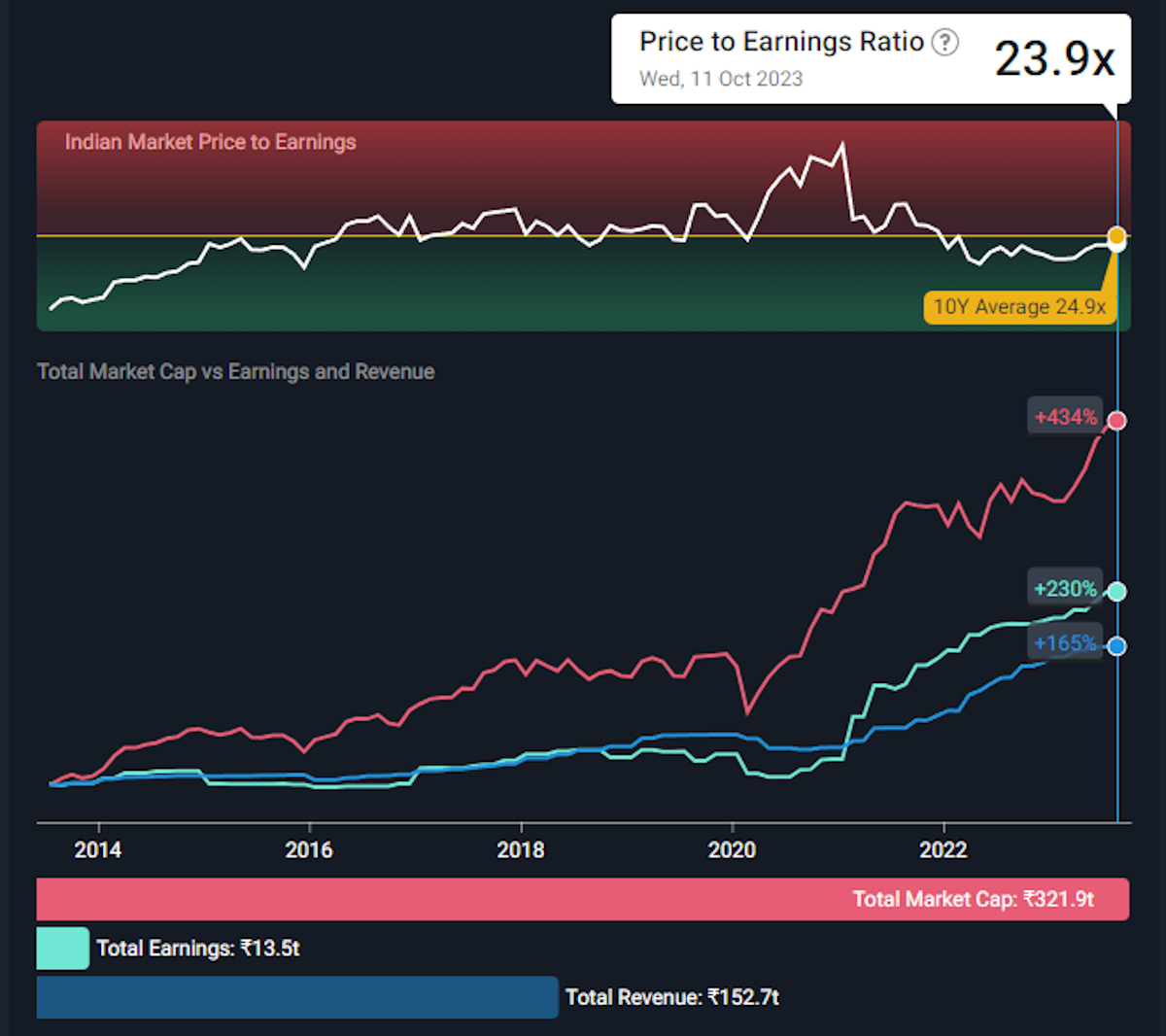Click the blue revenue endpoint dot
Screen dimensions: 1166x1036
1117,646
